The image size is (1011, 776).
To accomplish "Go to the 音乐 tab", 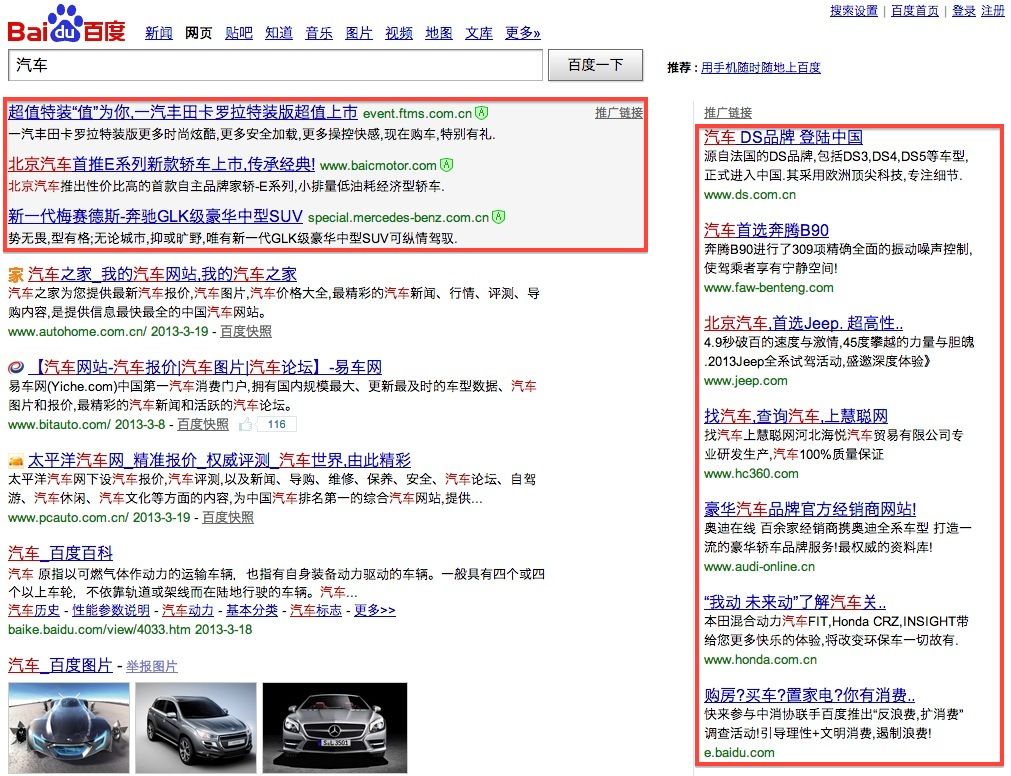I will (x=319, y=33).
